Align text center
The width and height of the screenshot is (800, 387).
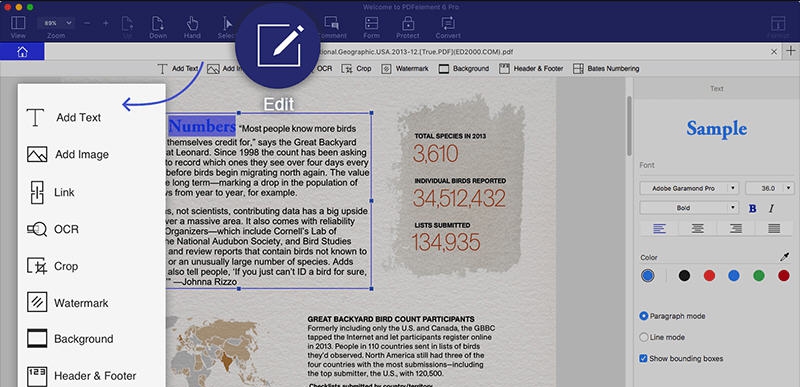697,228
